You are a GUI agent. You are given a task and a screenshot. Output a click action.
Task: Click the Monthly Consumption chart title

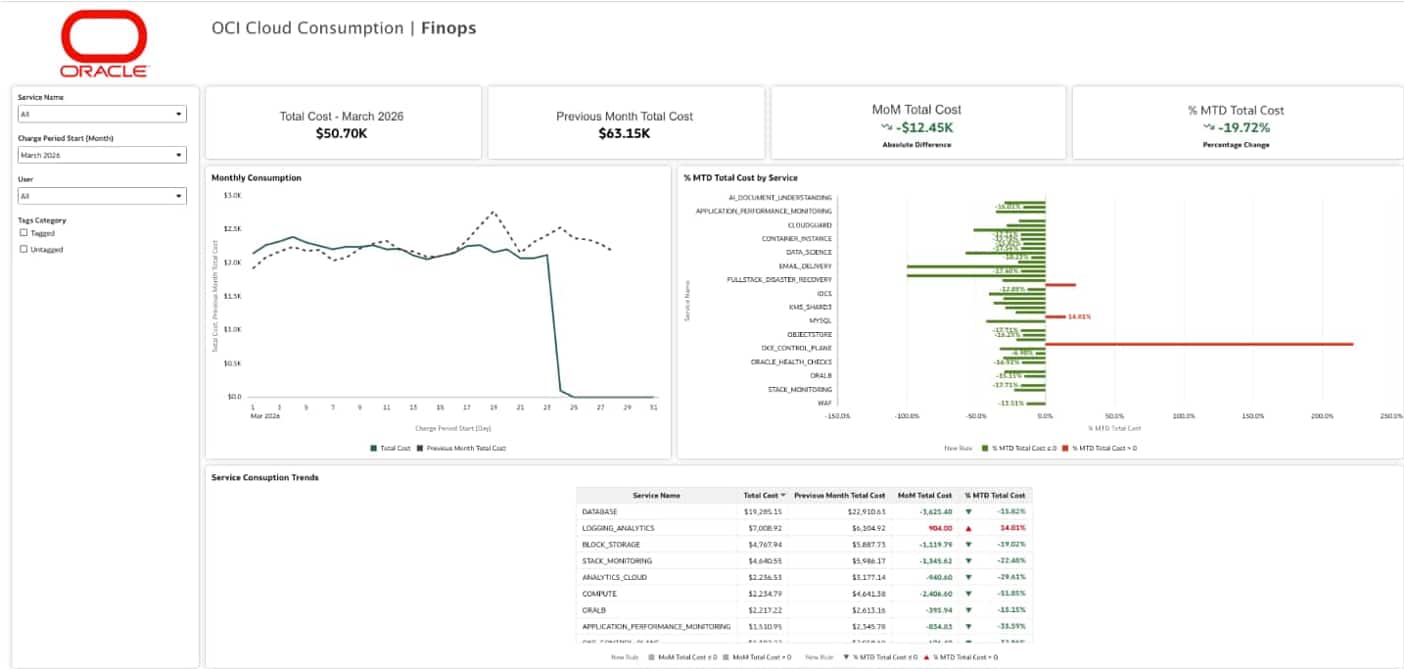256,178
